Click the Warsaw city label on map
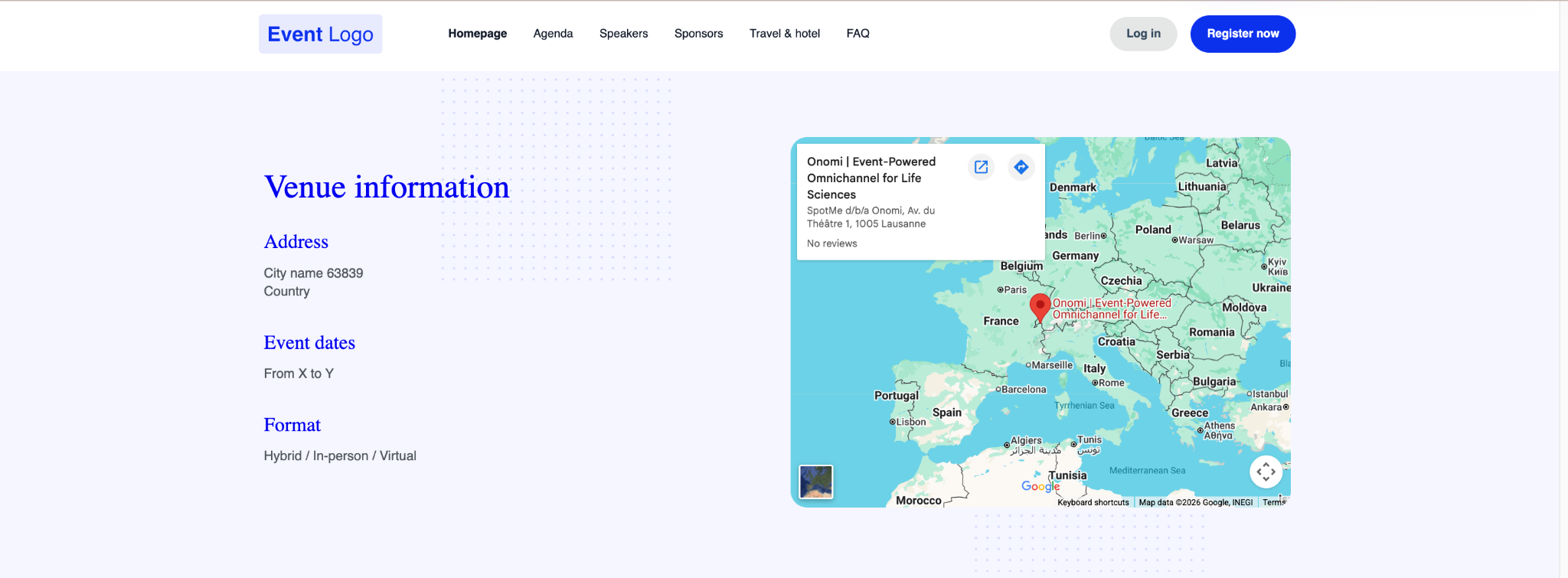The width and height of the screenshot is (1568, 578). (x=1196, y=240)
